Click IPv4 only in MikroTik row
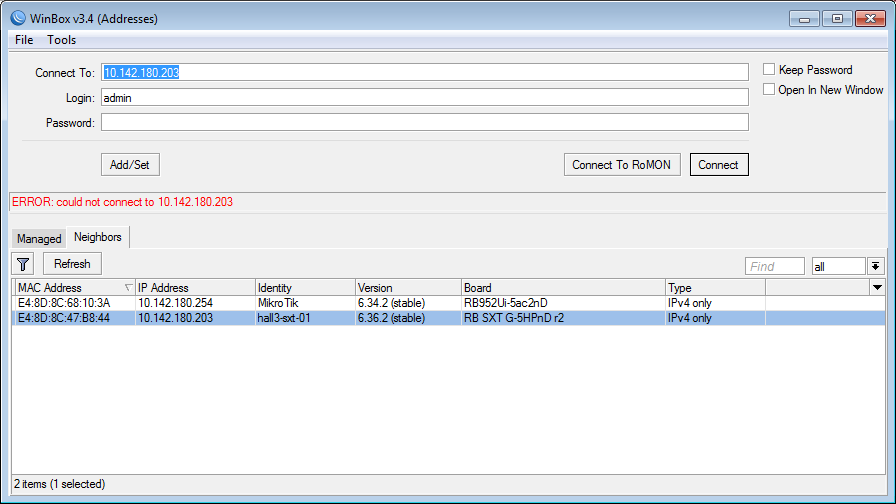 coord(690,303)
